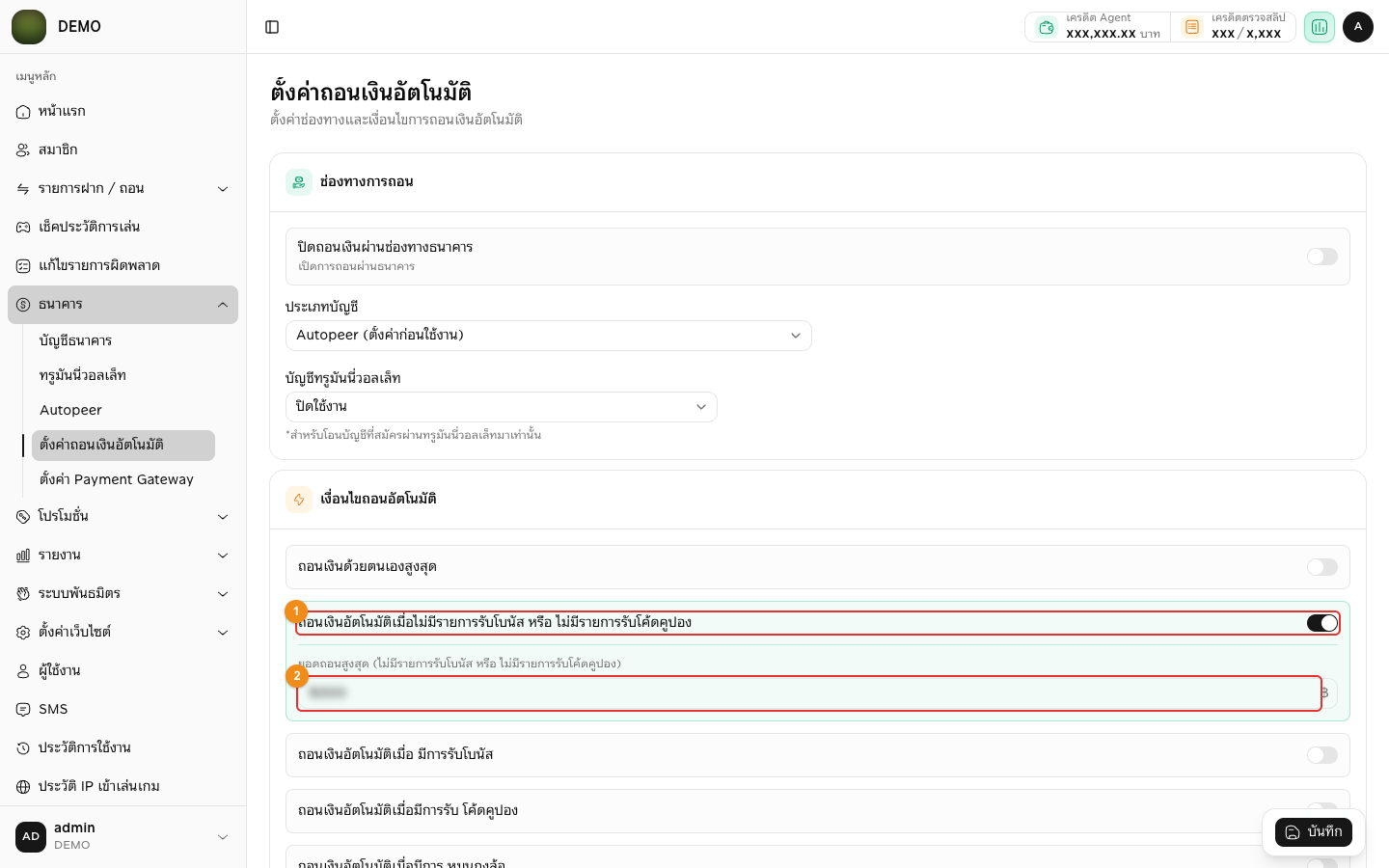Click the ถอนเงินอัตโนมัติเมื่อมีการรับ โค้ดคูปอง row
The image size is (1389, 868).
(818, 811)
